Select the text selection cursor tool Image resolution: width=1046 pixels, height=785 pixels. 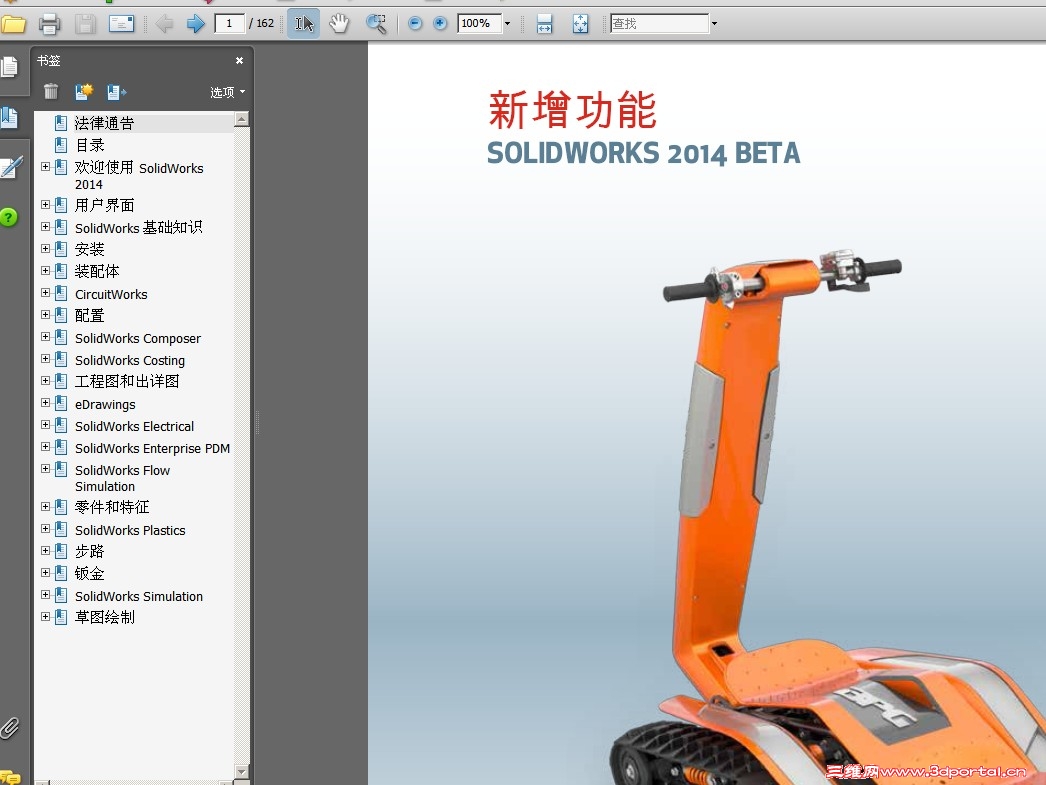(304, 24)
